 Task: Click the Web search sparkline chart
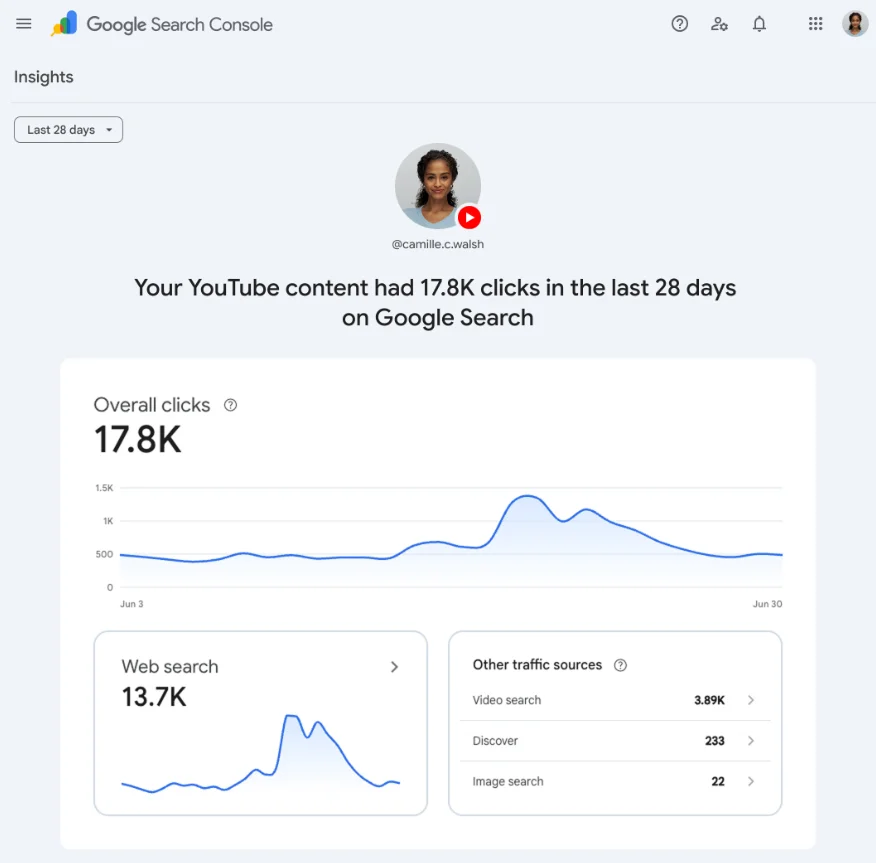pyautogui.click(x=260, y=753)
